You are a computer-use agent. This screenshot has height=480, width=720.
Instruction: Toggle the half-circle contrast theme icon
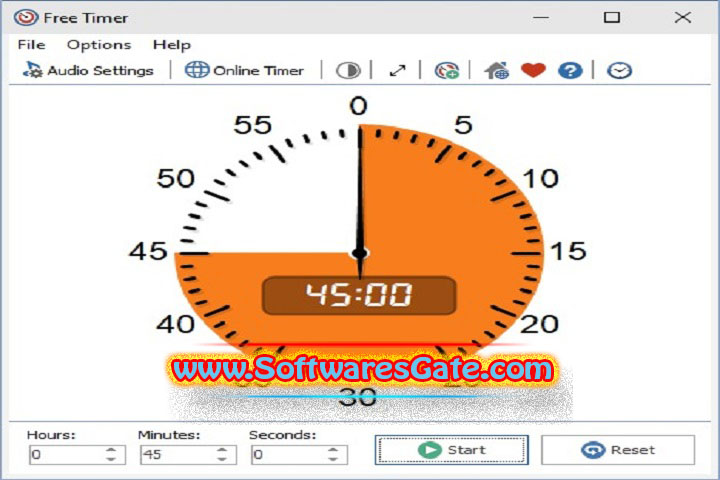[348, 71]
